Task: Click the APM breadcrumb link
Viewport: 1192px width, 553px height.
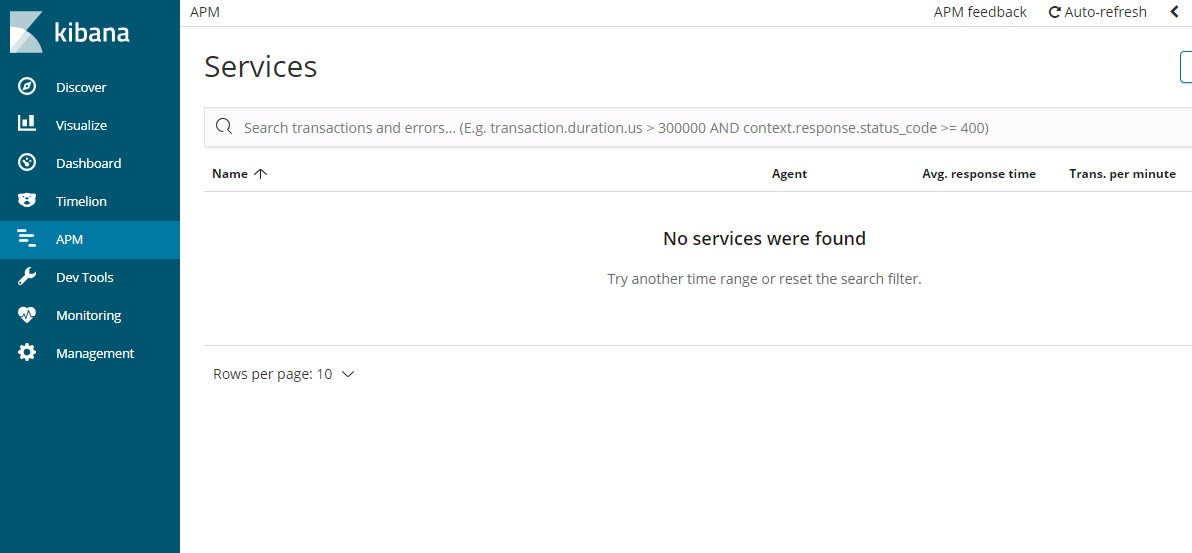Action: click(205, 12)
